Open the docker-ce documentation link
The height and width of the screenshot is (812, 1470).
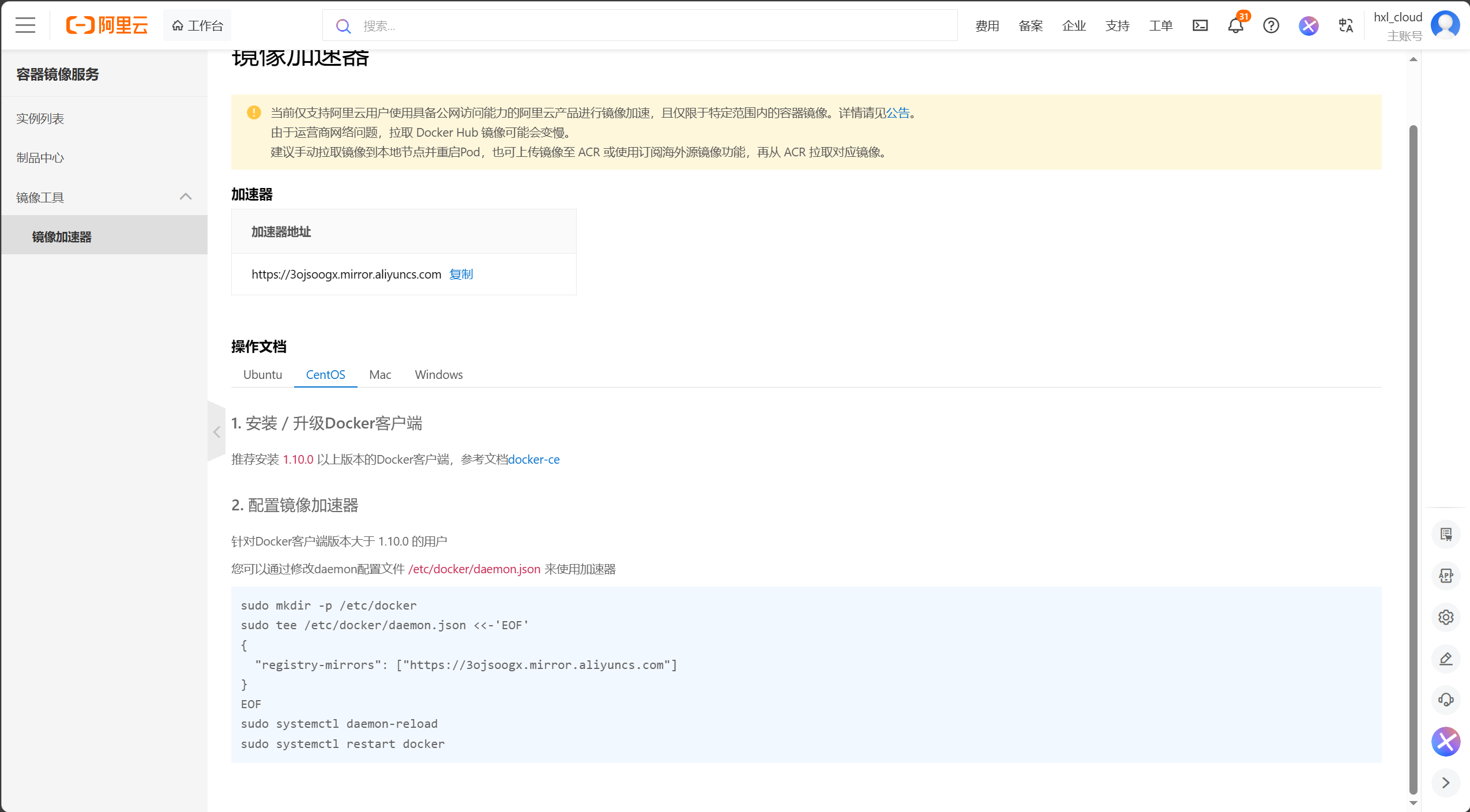533,460
